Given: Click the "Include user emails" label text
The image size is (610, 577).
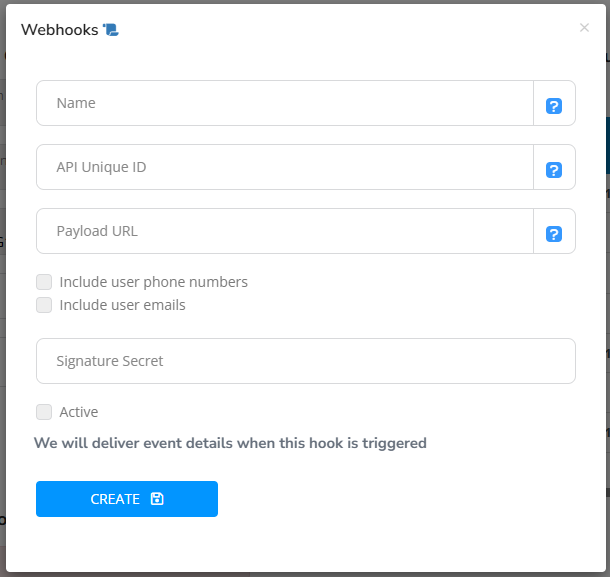Looking at the screenshot, I should tap(122, 305).
